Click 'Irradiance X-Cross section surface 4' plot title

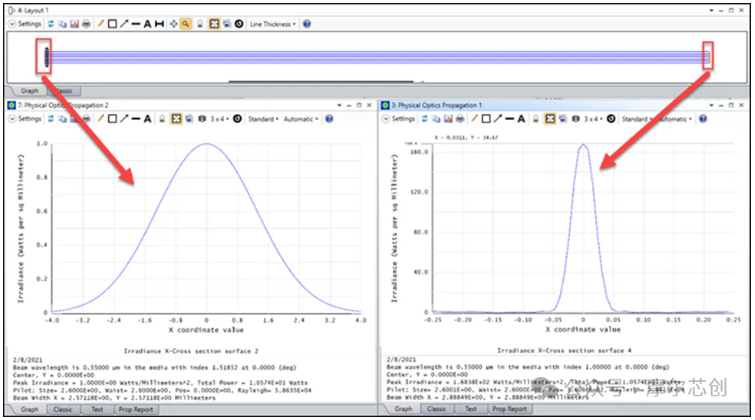(564, 351)
